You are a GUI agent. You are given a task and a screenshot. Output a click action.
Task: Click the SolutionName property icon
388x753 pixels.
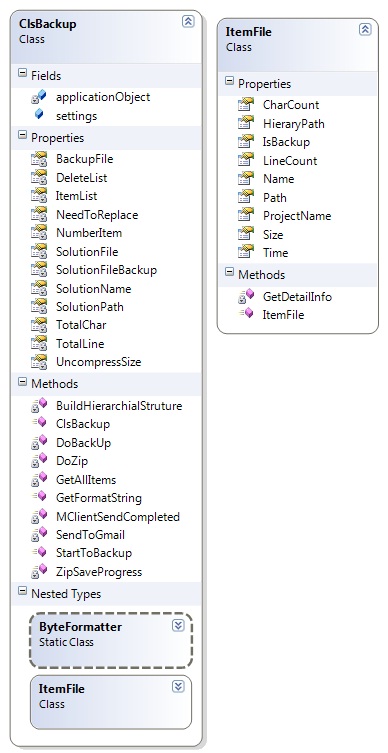(x=39, y=289)
